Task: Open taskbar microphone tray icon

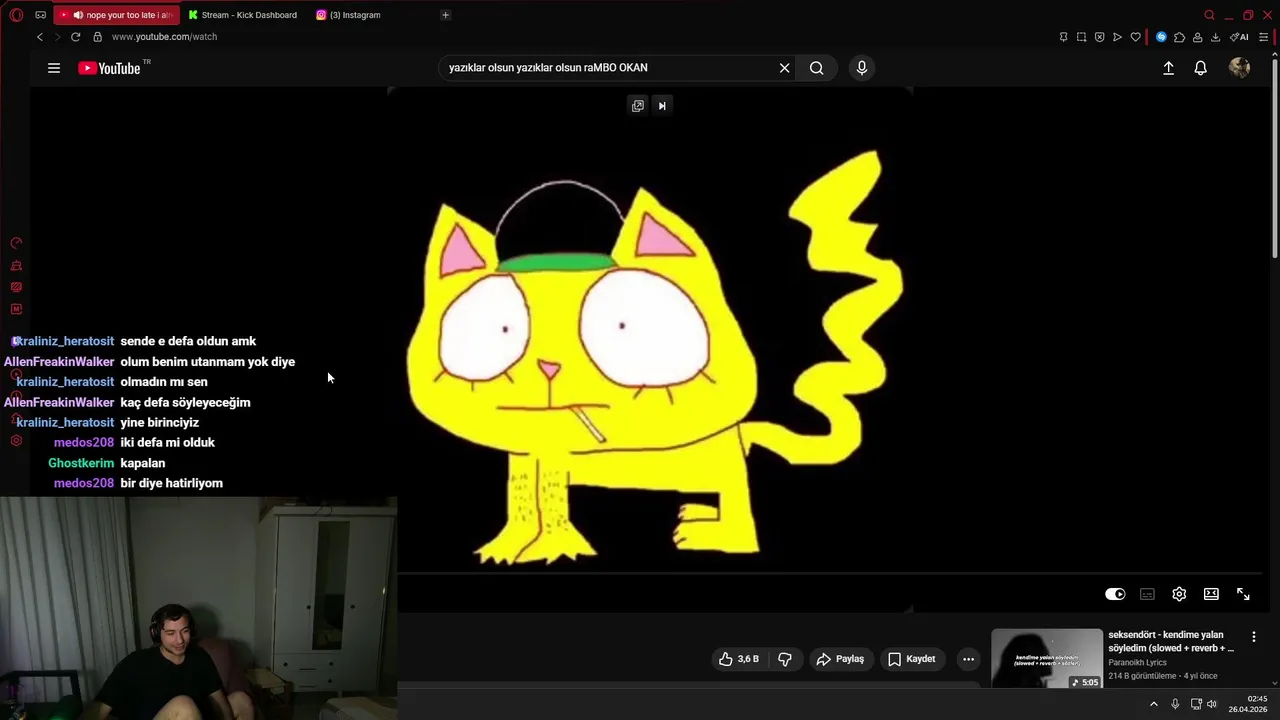Action: point(1175,704)
